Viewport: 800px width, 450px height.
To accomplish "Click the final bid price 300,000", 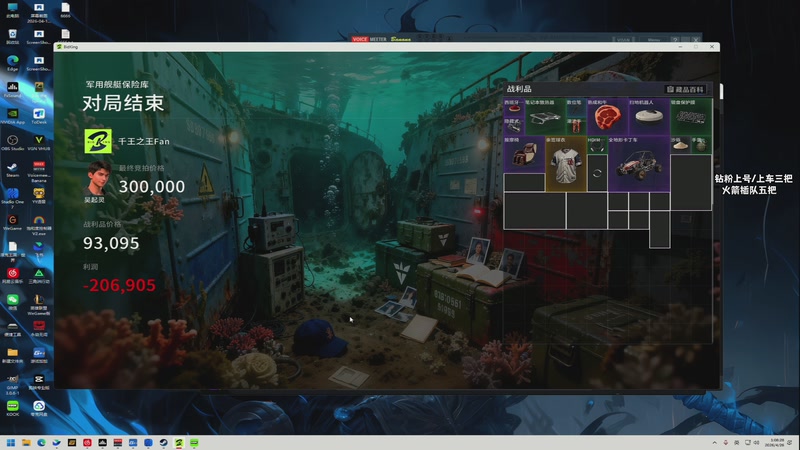I will pos(152,187).
